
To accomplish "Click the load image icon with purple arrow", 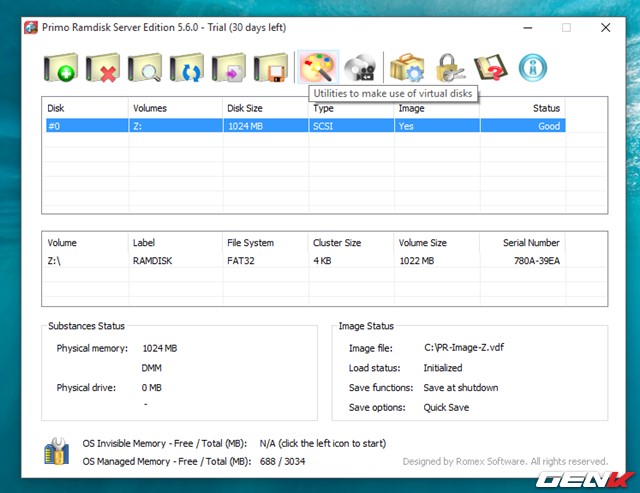I will coord(229,67).
